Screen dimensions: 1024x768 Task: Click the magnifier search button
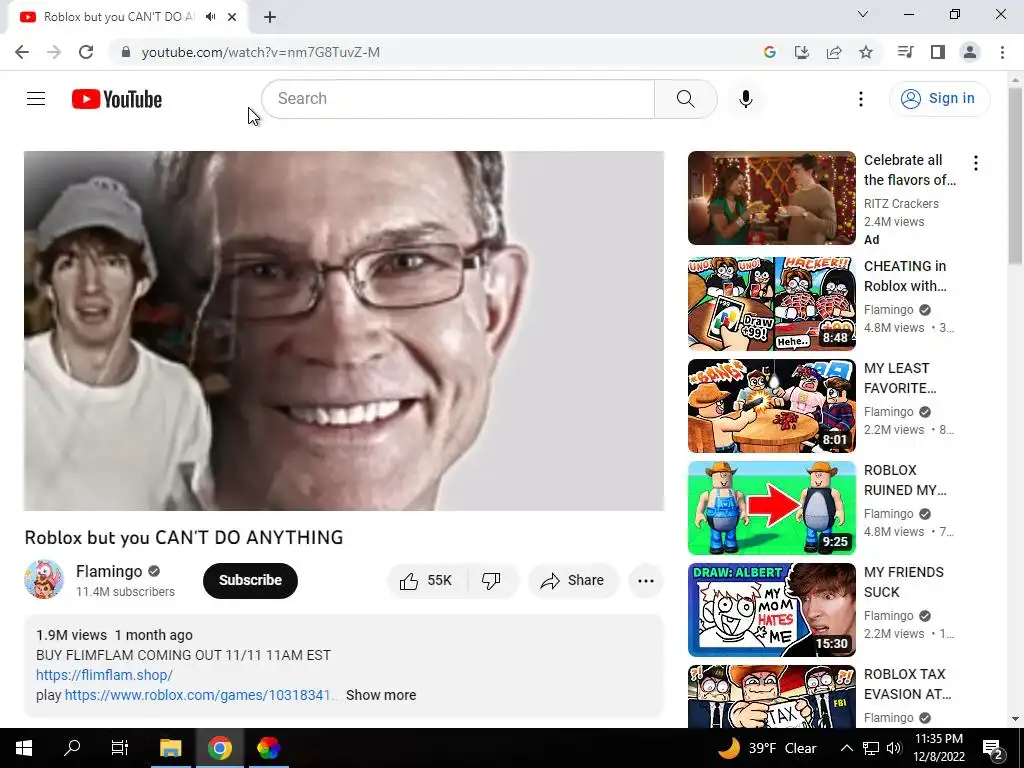point(685,99)
